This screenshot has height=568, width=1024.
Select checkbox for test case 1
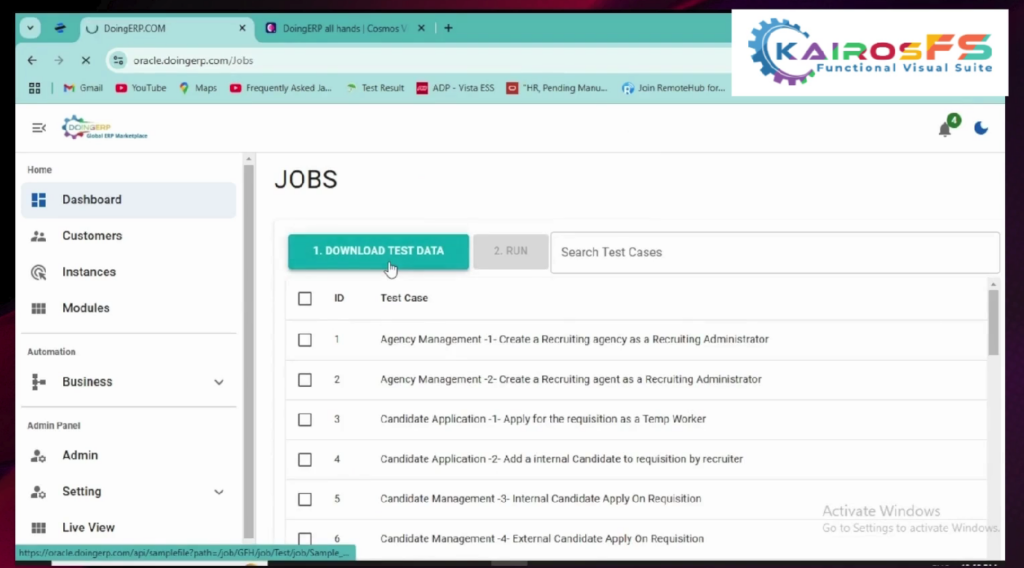point(305,340)
